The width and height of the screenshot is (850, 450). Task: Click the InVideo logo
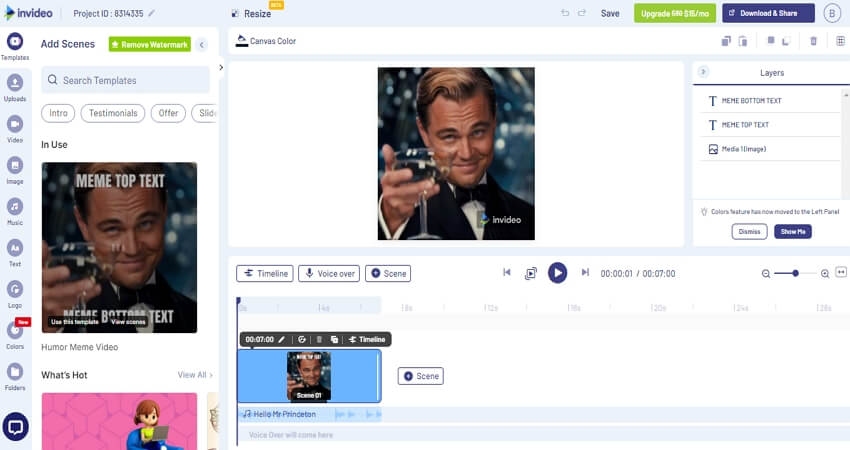click(29, 13)
